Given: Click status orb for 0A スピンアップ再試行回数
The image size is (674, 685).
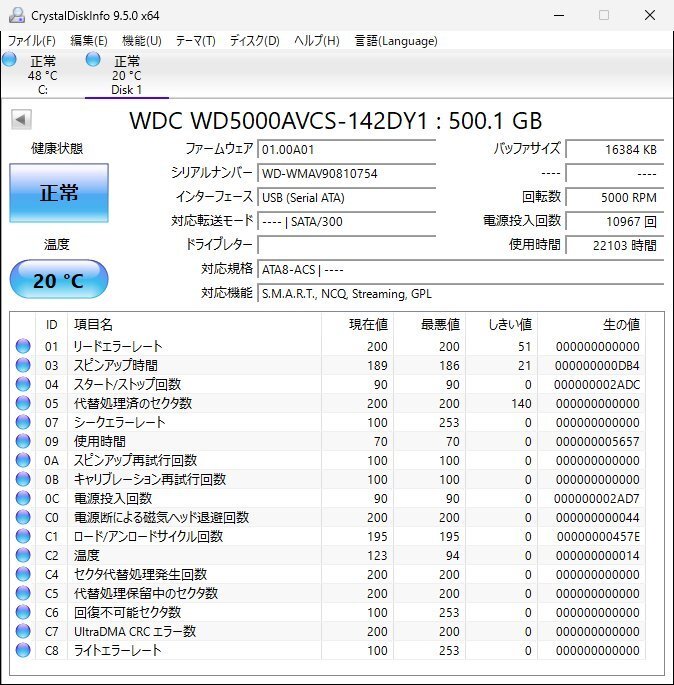Looking at the screenshot, I should tap(23, 460).
